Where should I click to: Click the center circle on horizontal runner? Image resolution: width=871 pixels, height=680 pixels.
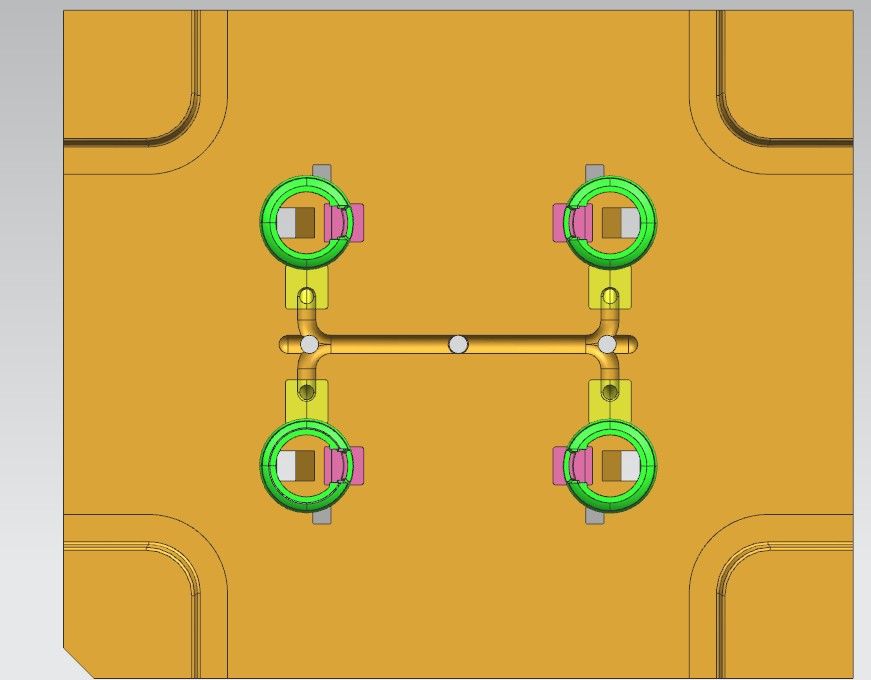[458, 345]
